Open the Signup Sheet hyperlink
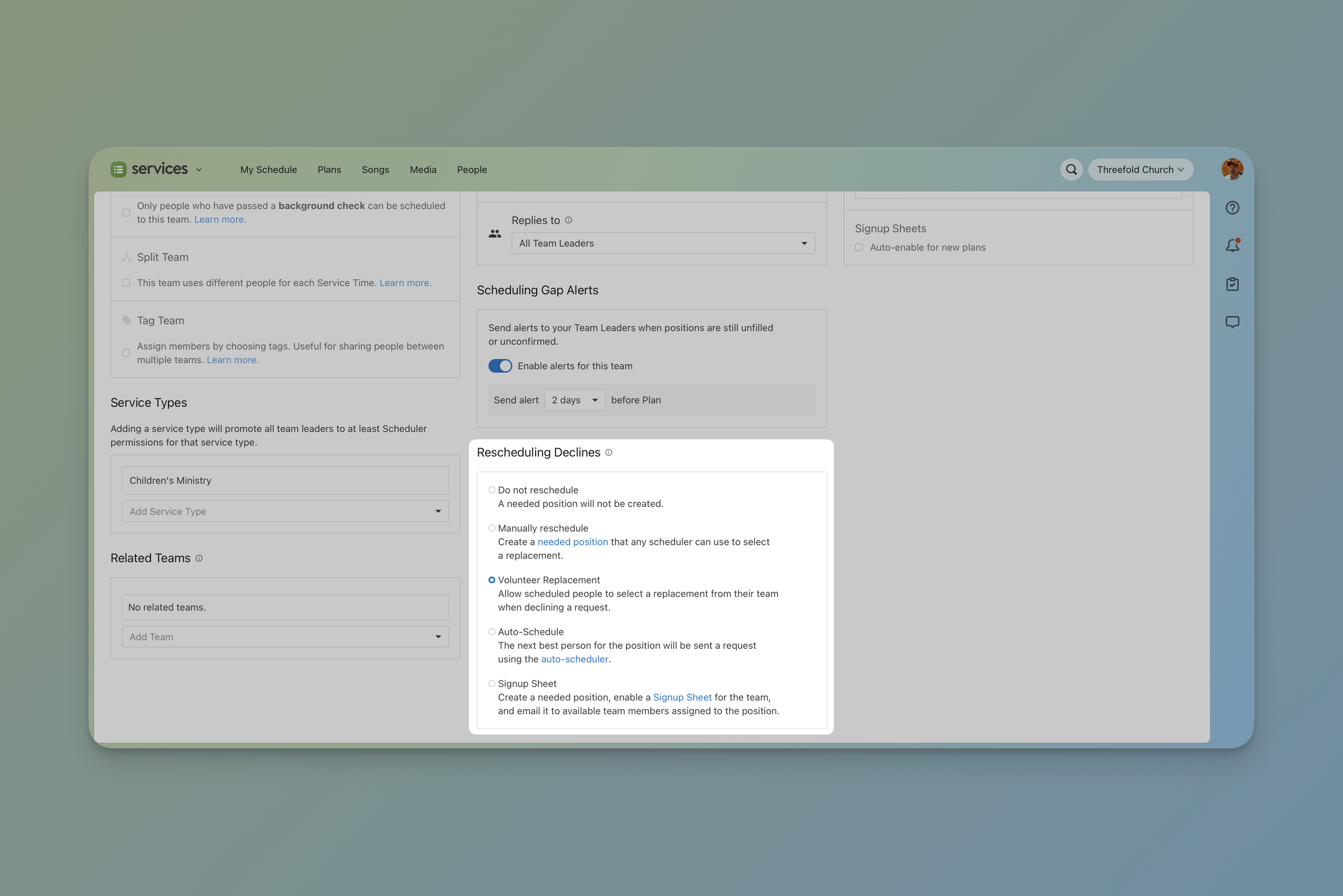This screenshot has height=896, width=1343. pos(682,697)
